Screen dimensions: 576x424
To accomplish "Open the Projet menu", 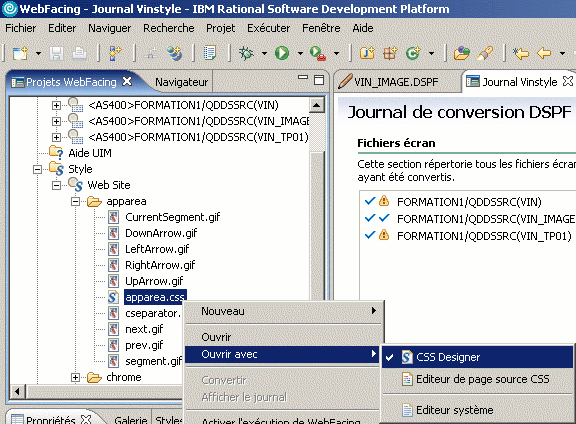I will [x=220, y=28].
